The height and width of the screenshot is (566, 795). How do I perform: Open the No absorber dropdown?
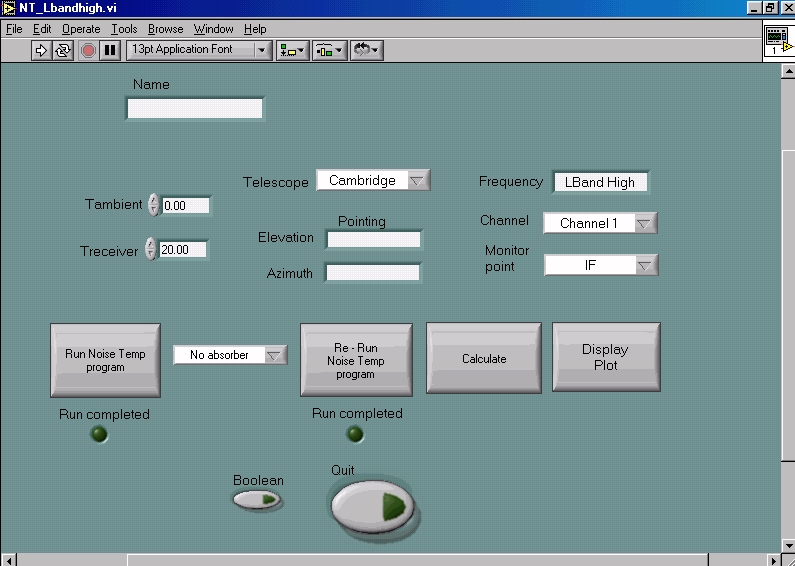point(230,355)
